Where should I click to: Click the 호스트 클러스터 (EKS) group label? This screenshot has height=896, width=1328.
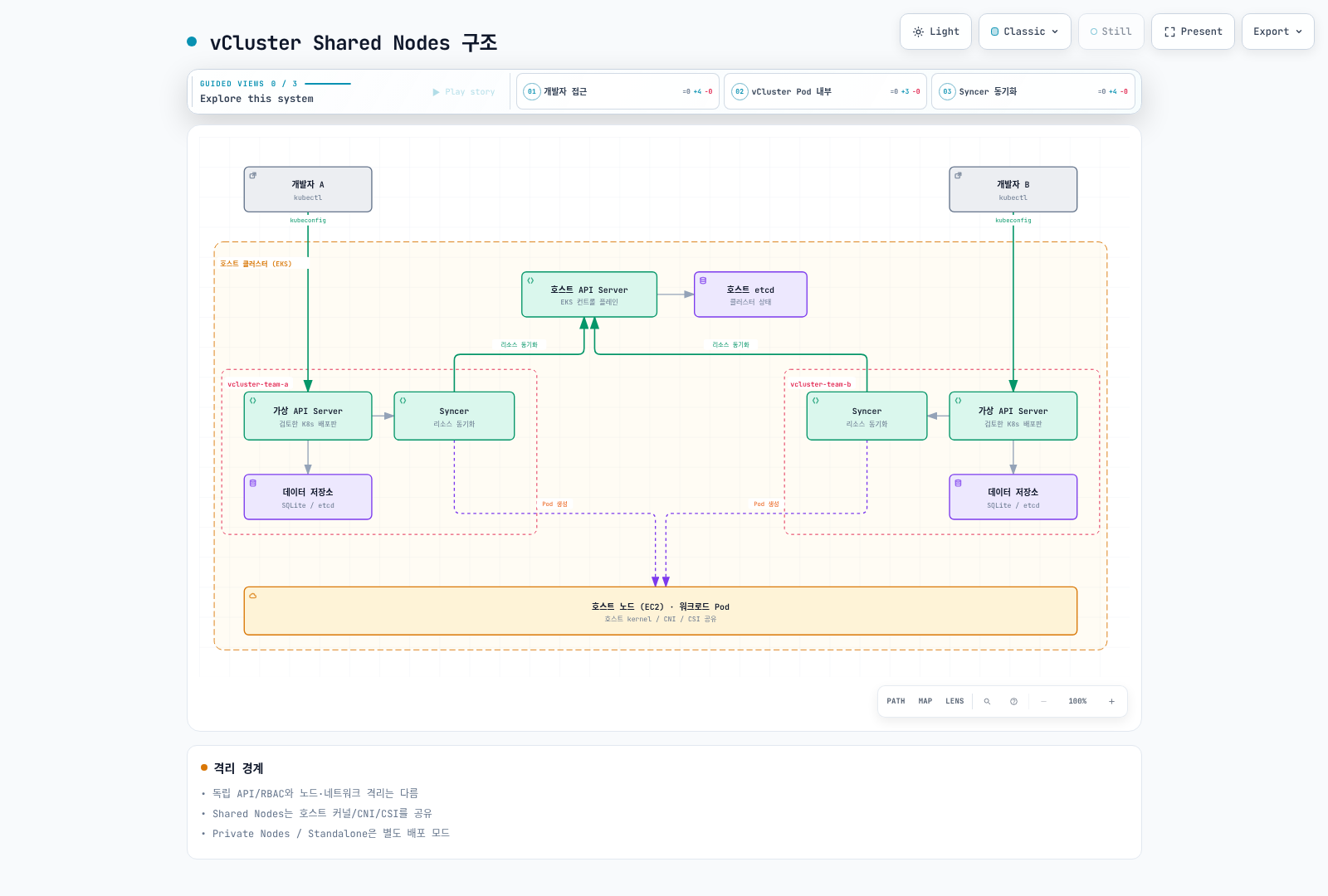(256, 264)
